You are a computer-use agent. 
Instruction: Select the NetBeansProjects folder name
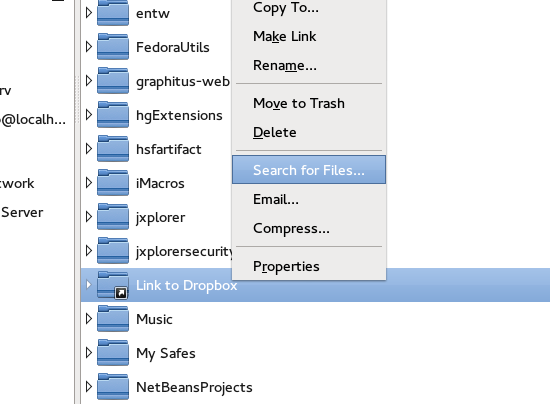[x=194, y=388]
